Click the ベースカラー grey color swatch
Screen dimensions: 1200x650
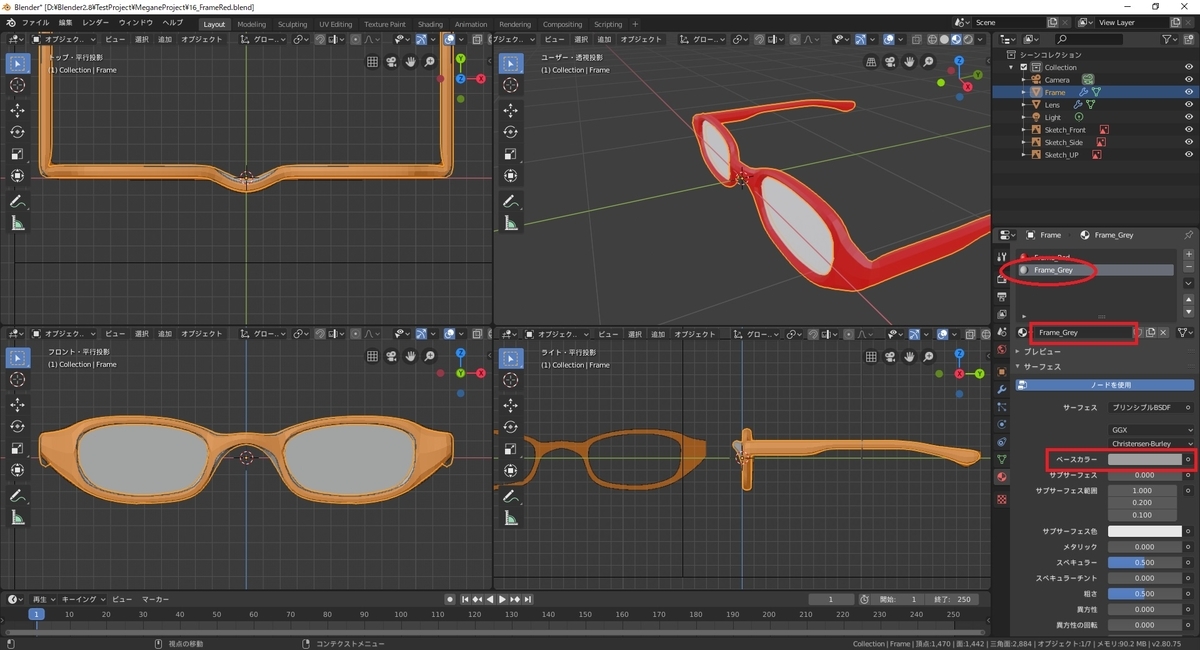coord(1145,460)
